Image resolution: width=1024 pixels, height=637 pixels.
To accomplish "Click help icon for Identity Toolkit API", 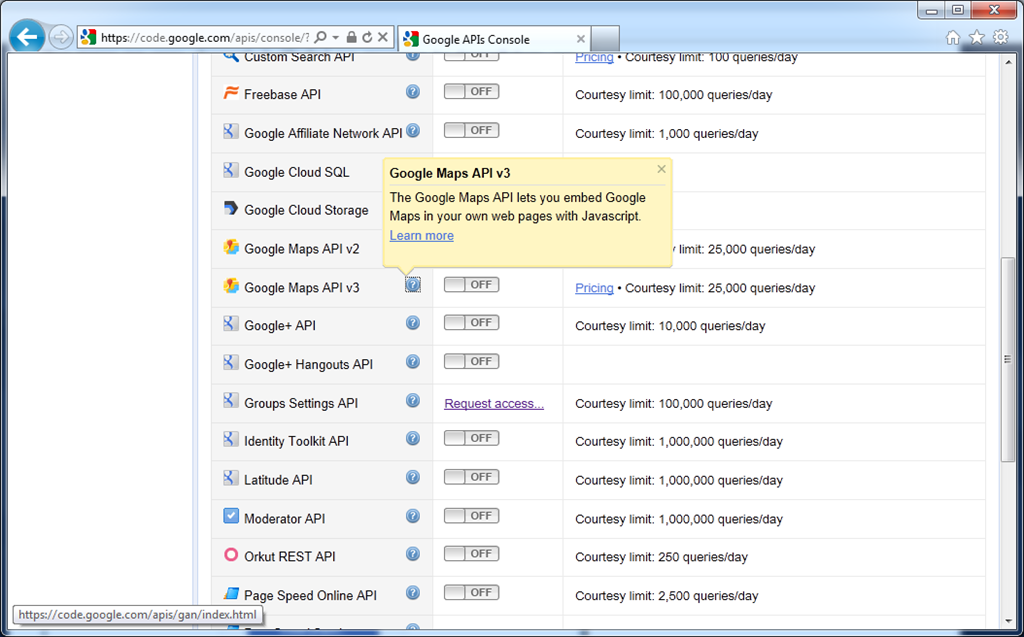I will click(413, 438).
